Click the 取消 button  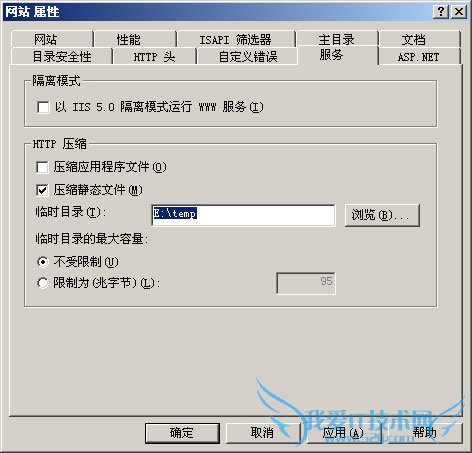263,433
